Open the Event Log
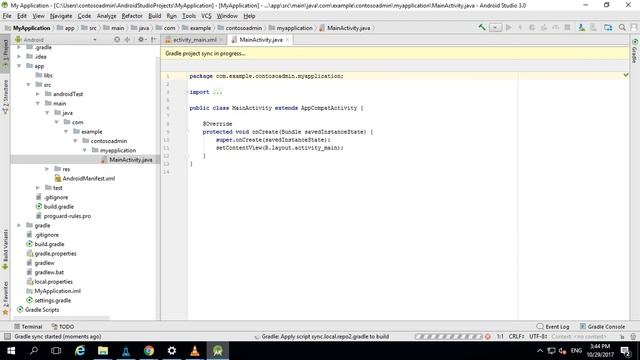This screenshot has height=360, width=640. [553, 327]
